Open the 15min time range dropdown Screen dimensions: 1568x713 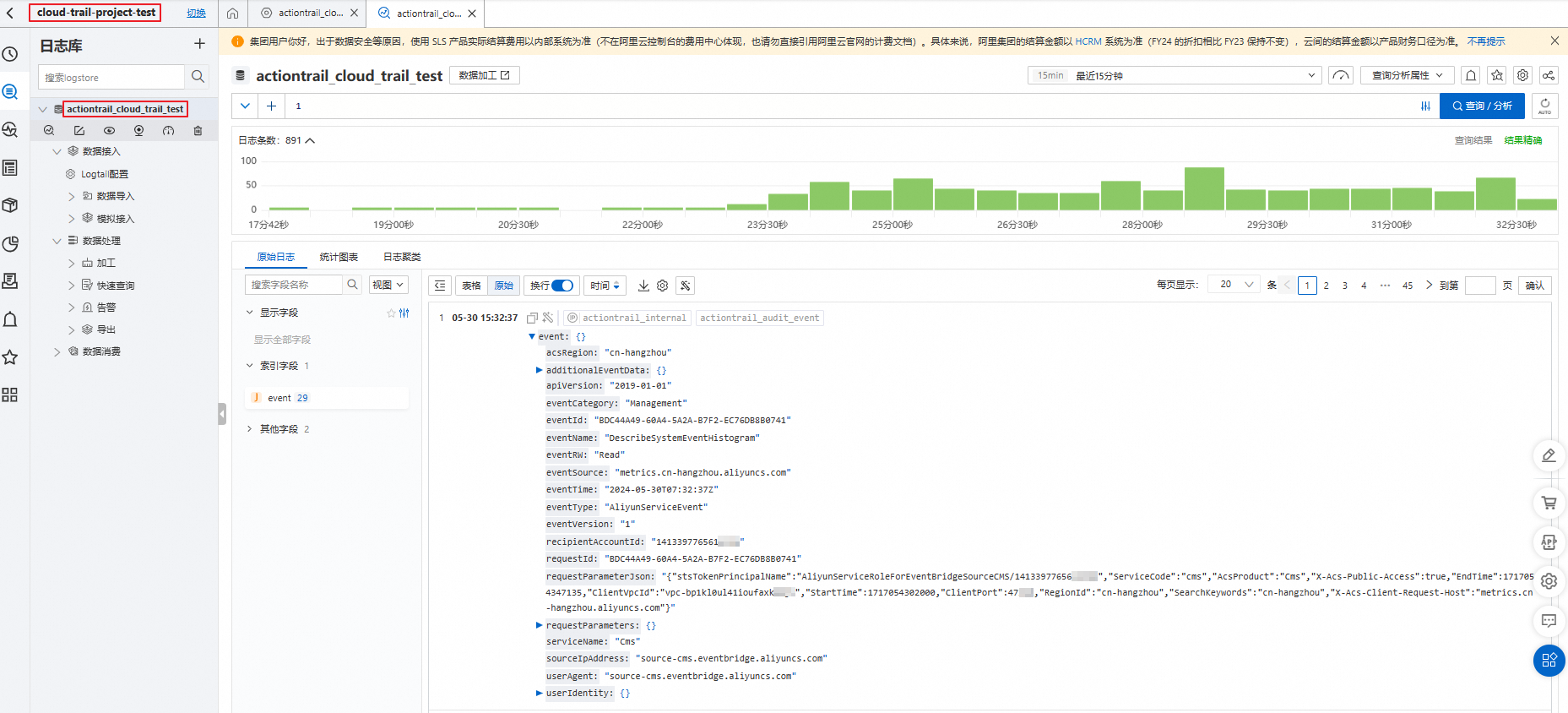(1175, 75)
